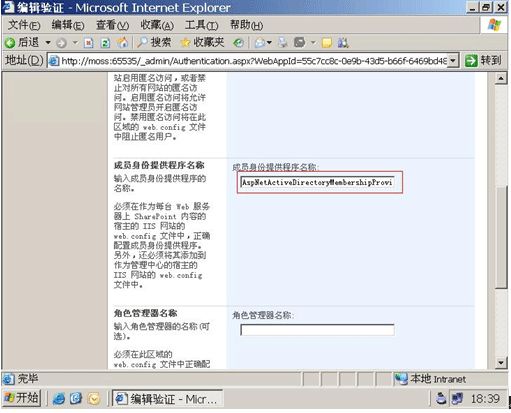
Task: Click the Windows flag logo throbber
Action: (494, 25)
